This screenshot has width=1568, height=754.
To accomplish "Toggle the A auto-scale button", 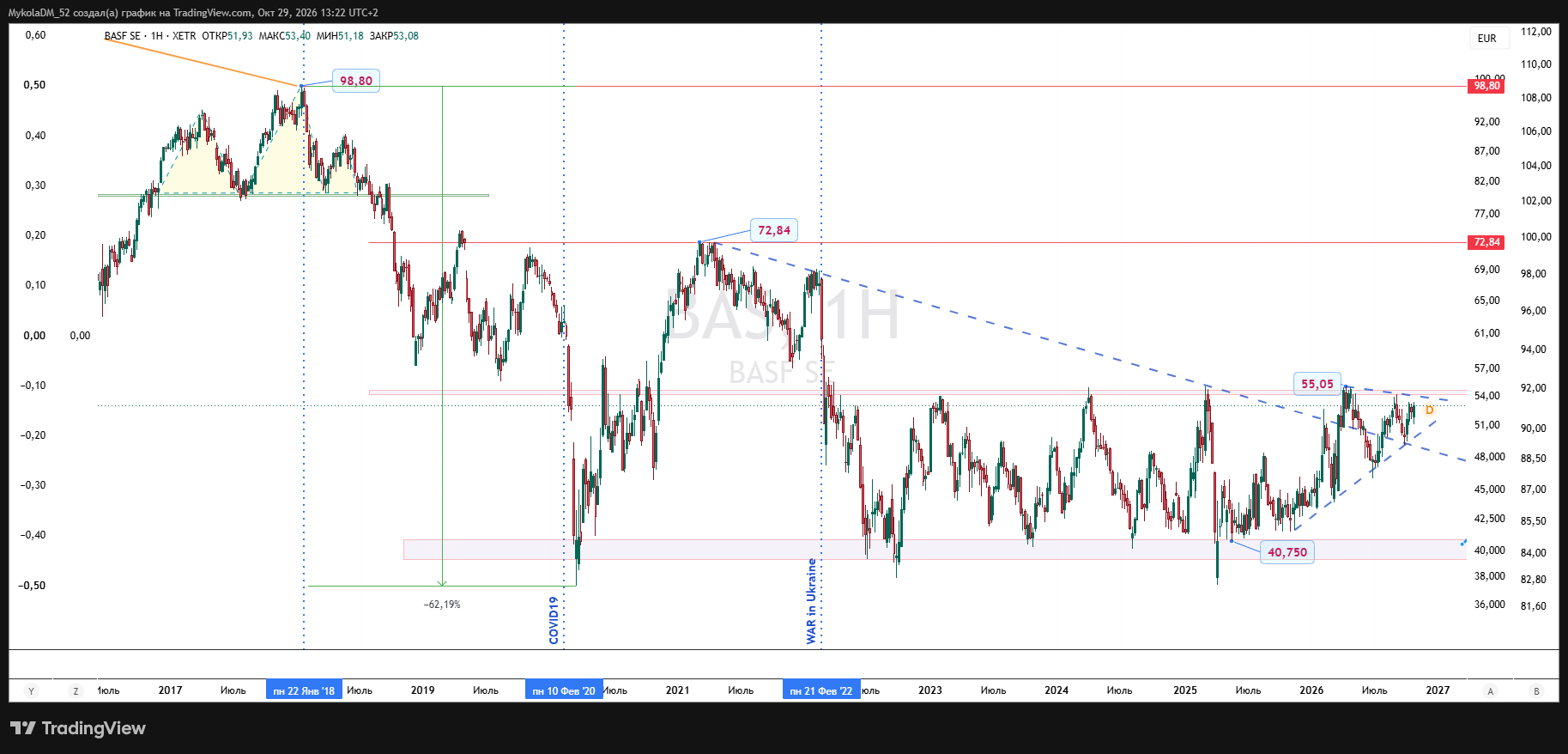I will 1490,691.
